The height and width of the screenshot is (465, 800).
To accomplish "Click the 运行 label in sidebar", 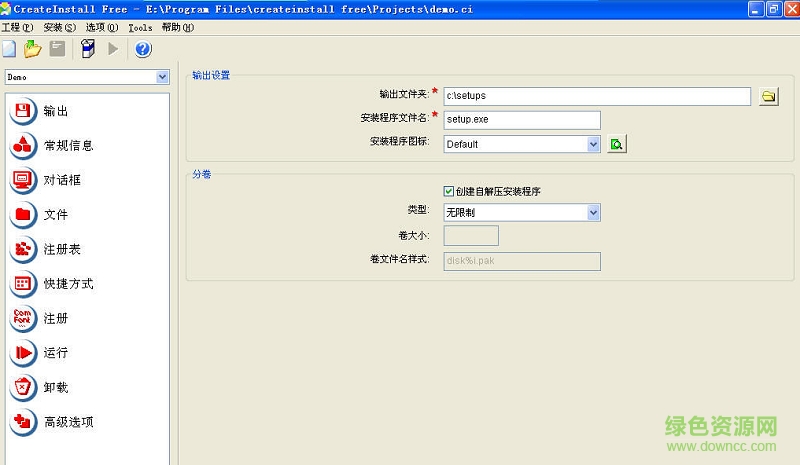I will point(56,353).
